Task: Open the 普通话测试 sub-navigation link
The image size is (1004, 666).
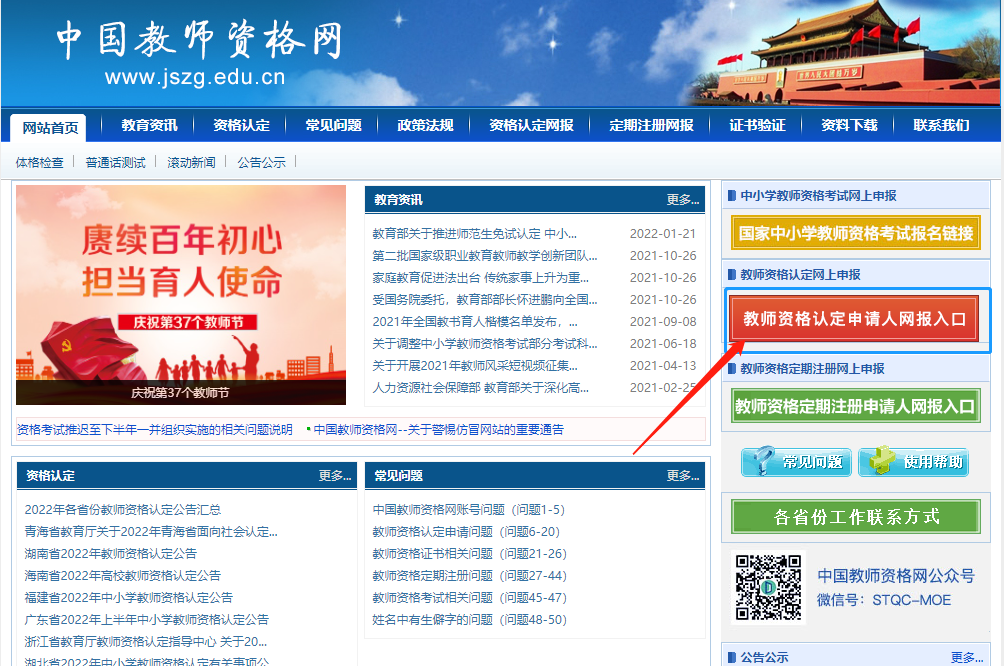Action: tap(115, 163)
